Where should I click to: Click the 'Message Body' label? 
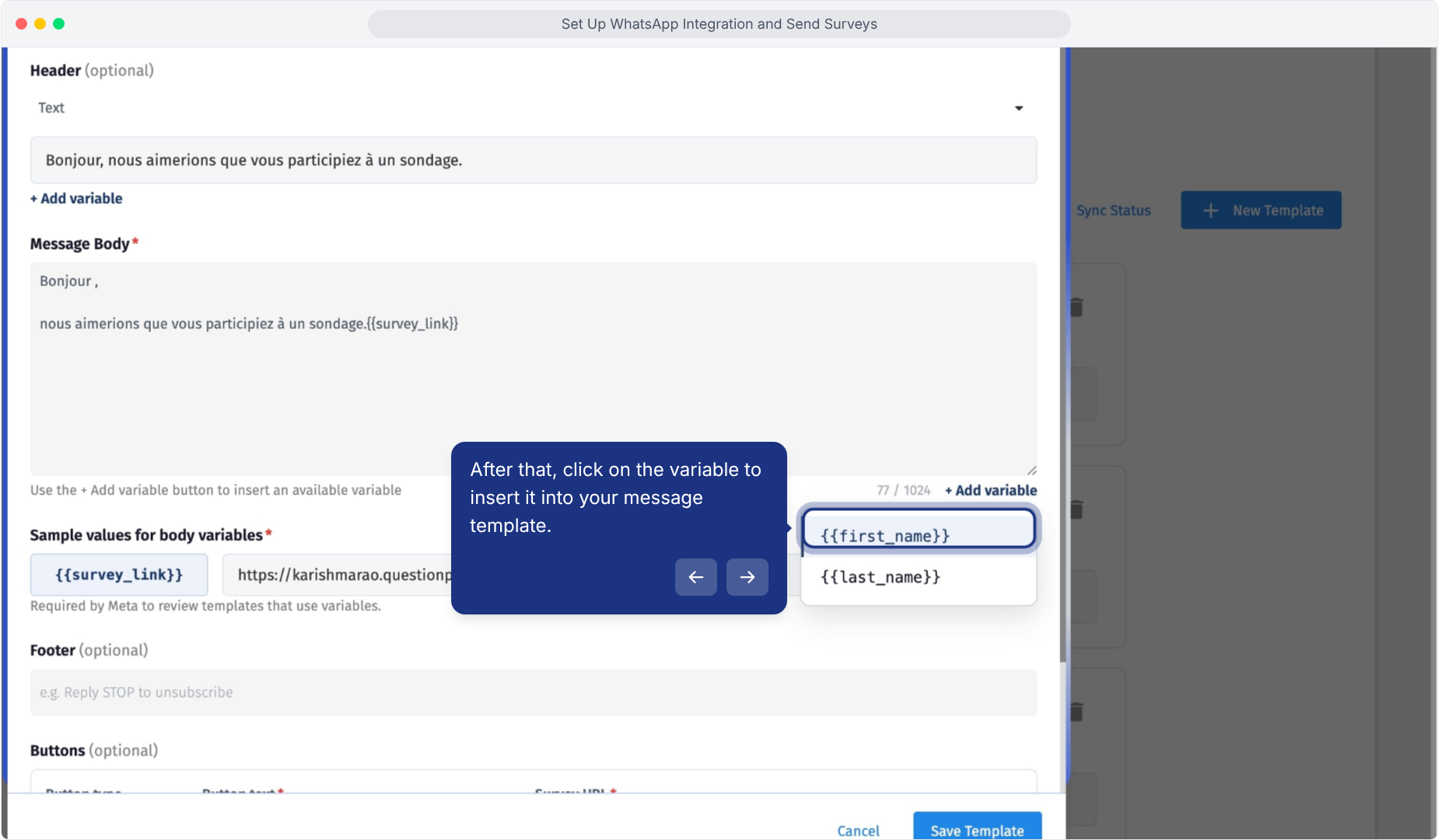(x=79, y=244)
